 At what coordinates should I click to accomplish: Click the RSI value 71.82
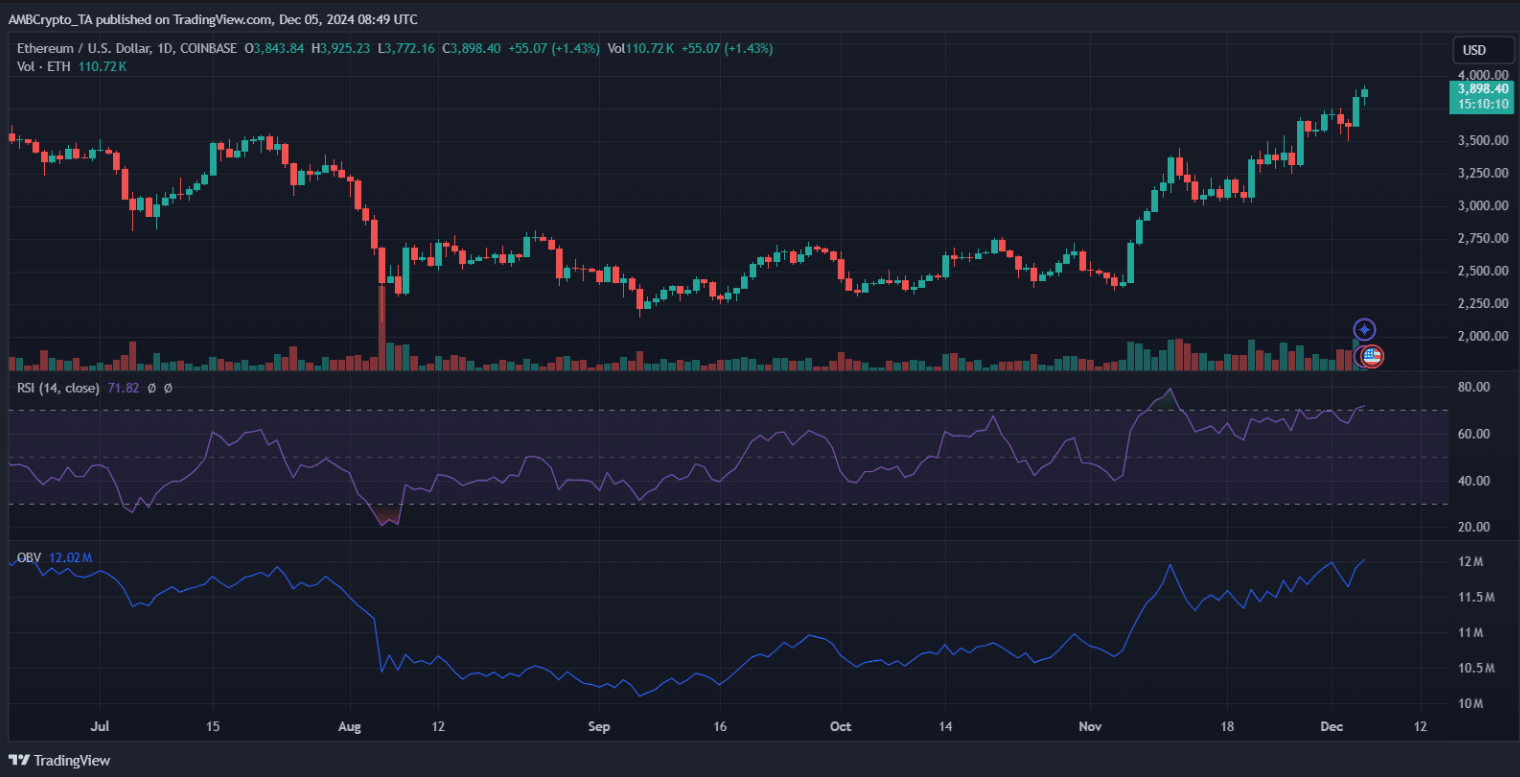[x=121, y=388]
